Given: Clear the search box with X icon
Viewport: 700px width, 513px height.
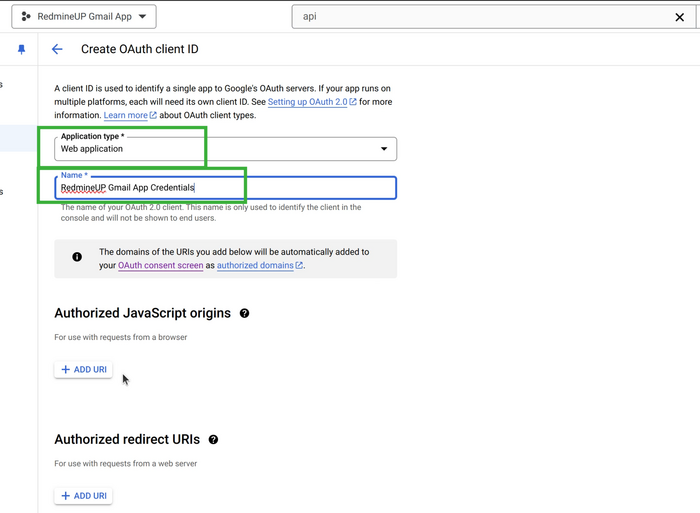Looking at the screenshot, I should 680,17.
